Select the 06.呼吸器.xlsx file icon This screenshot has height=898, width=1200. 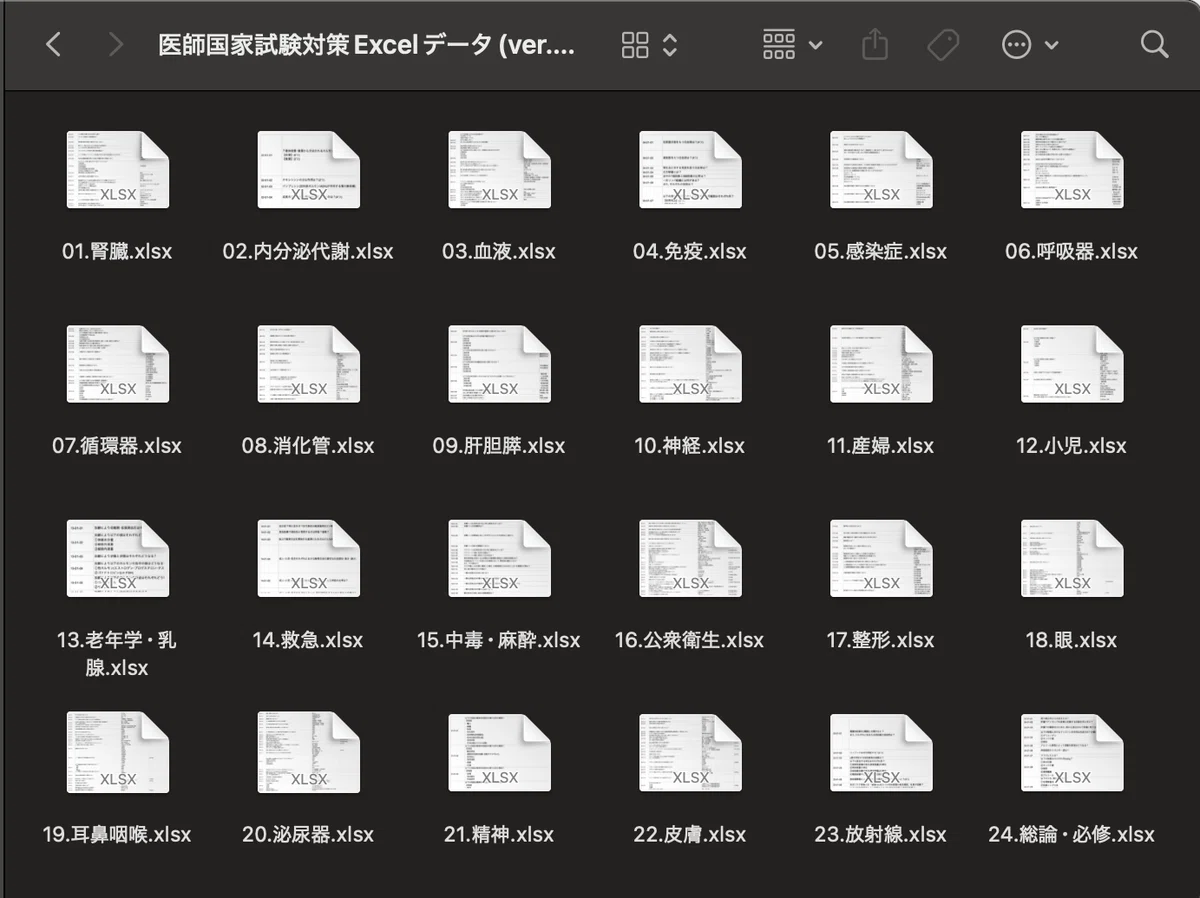[x=1072, y=170]
